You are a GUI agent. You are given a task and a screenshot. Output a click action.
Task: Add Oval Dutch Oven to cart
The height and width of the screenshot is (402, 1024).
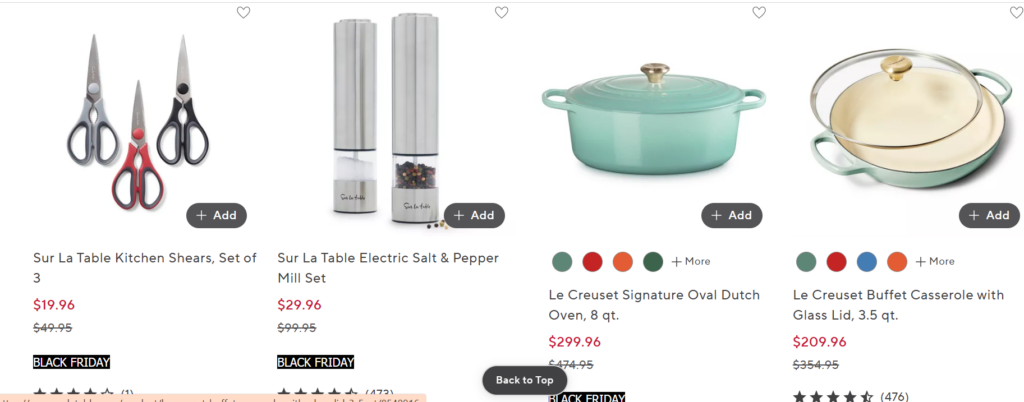click(732, 215)
